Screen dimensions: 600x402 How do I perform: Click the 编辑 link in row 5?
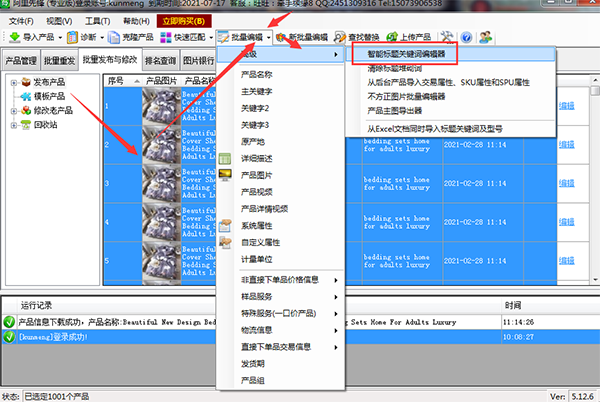(566, 260)
